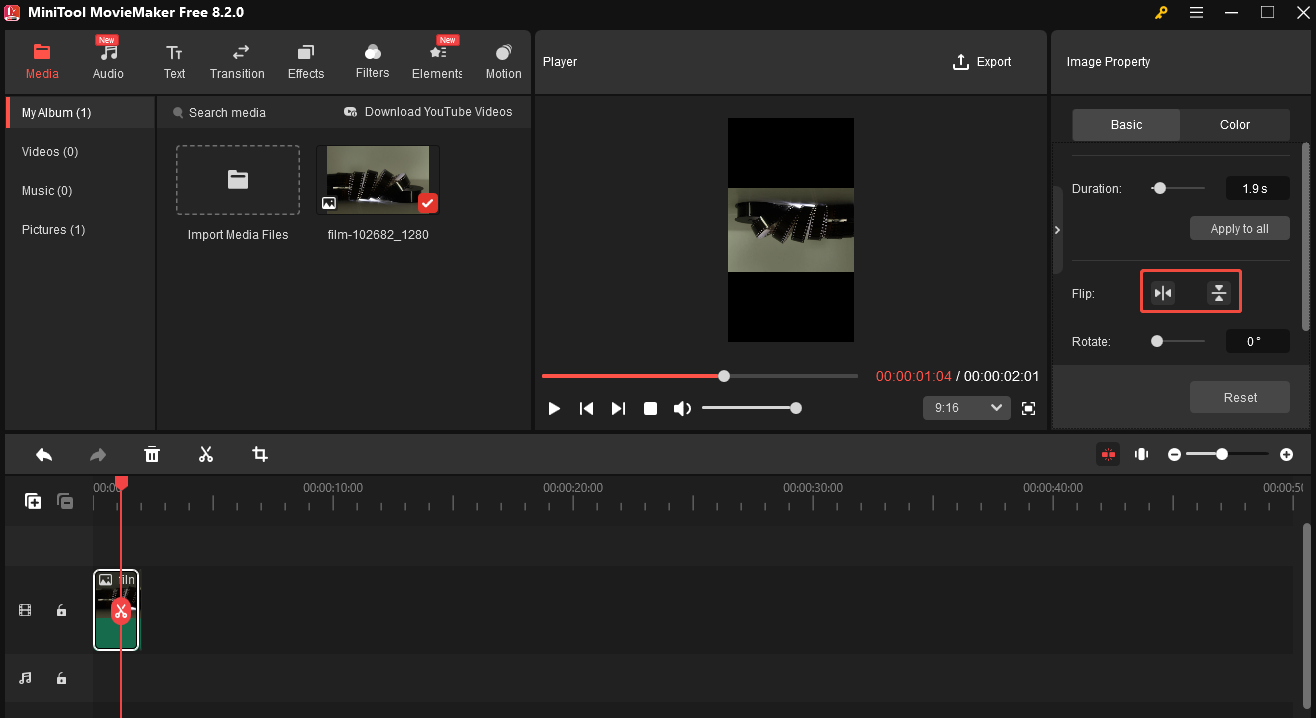Go to next frame
1316x718 pixels.
click(618, 408)
